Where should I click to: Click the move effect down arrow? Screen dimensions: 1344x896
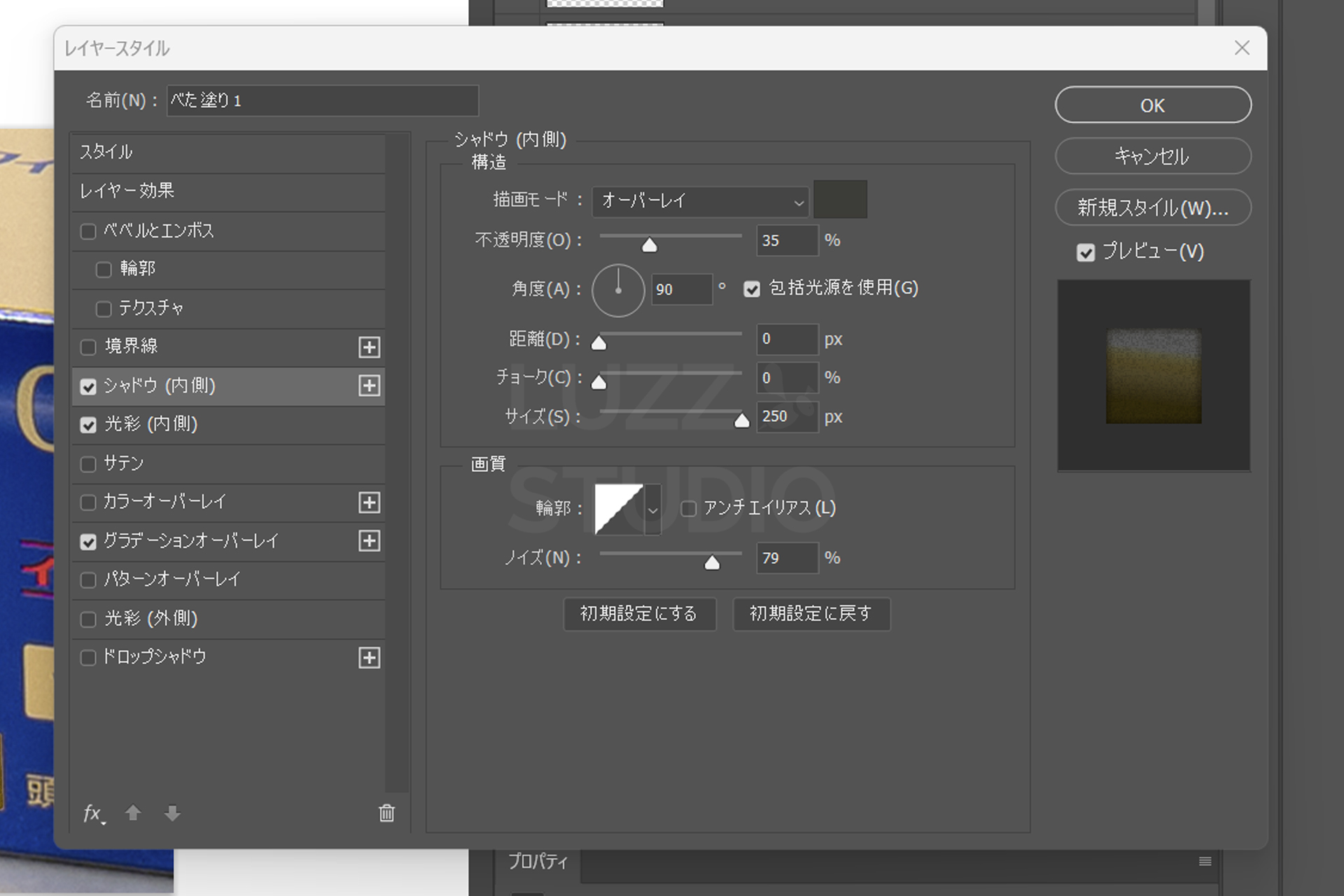[x=172, y=813]
